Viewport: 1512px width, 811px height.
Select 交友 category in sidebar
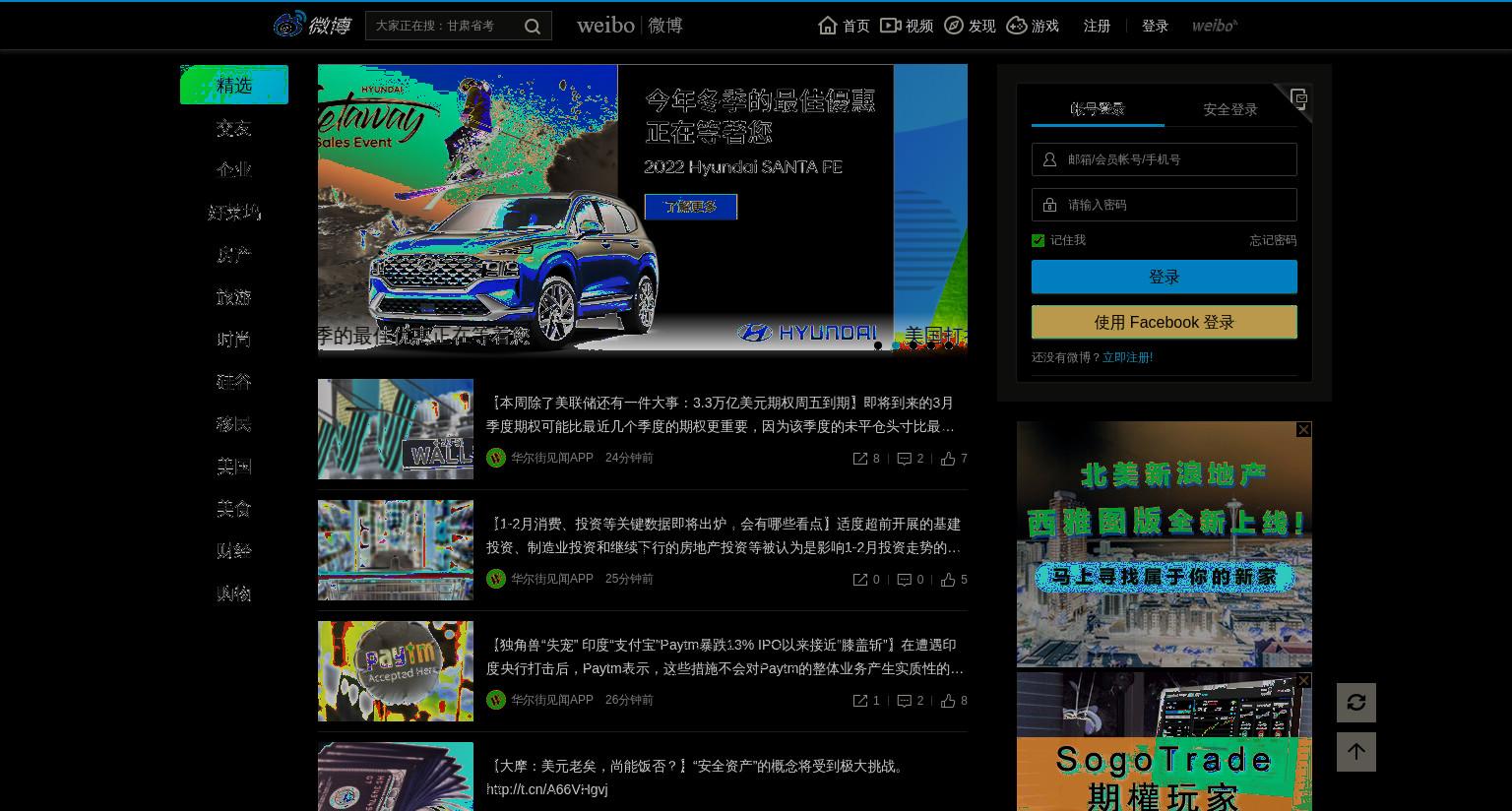click(x=234, y=128)
